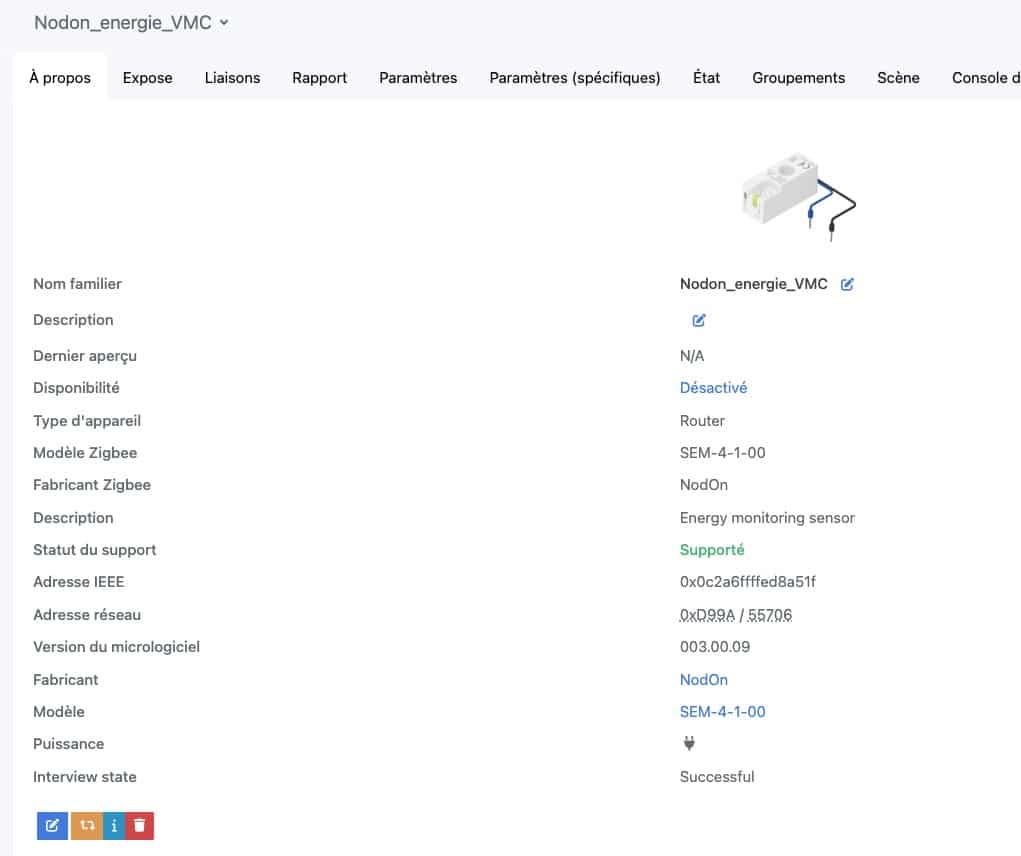
Task: Open Paramètres (spécifiques) tab
Action: (575, 78)
